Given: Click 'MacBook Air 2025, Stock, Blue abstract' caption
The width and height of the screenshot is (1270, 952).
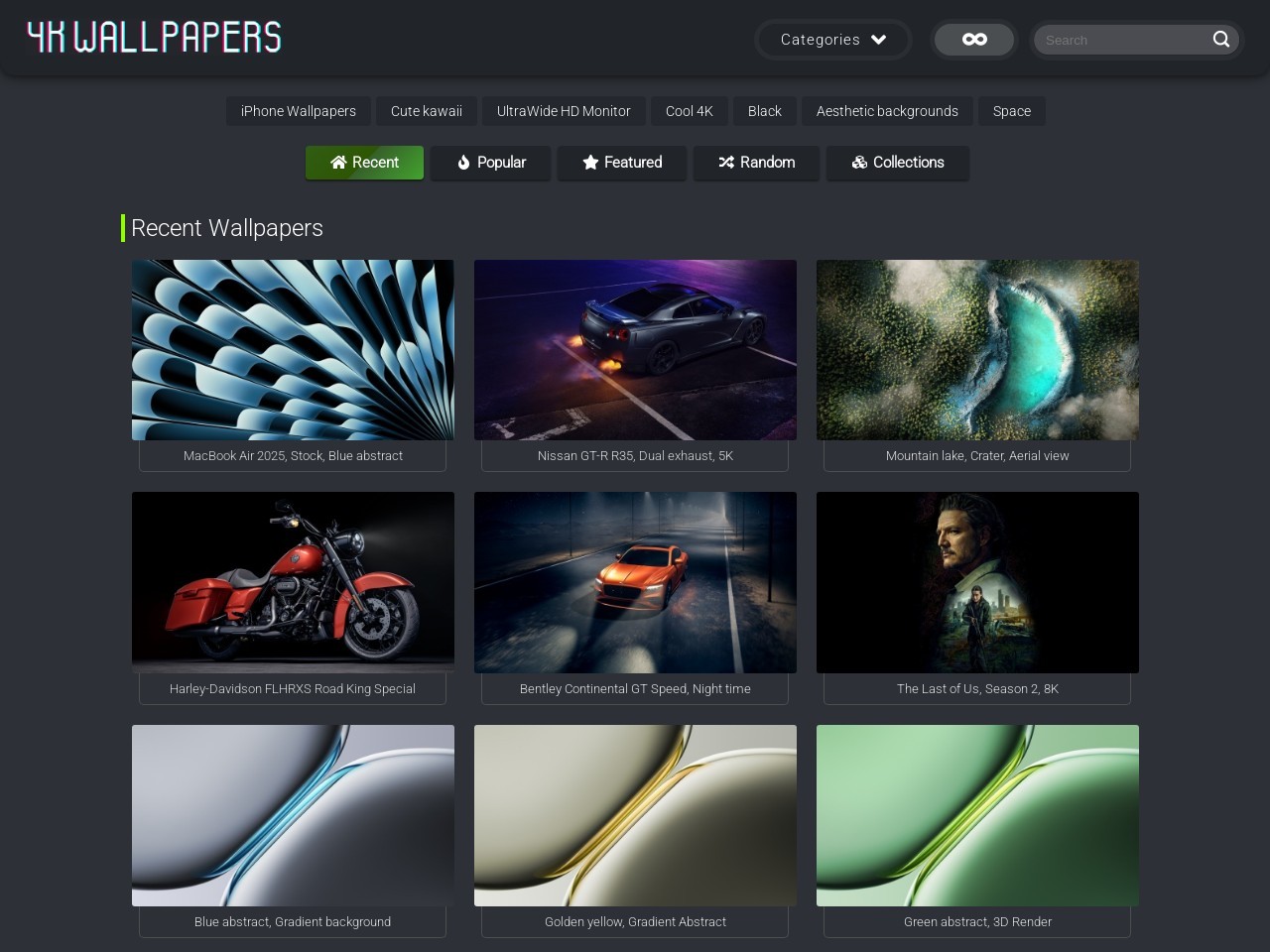Looking at the screenshot, I should coord(293,456).
